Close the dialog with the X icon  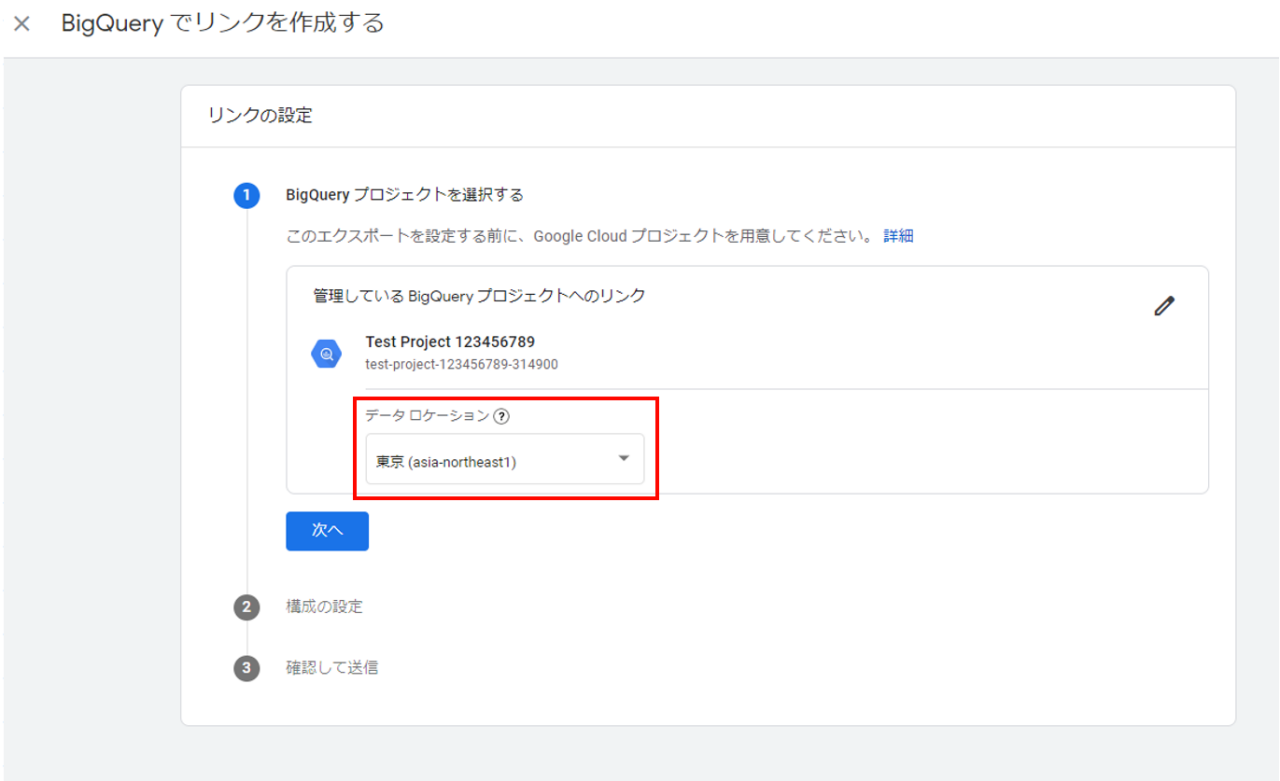(20, 22)
